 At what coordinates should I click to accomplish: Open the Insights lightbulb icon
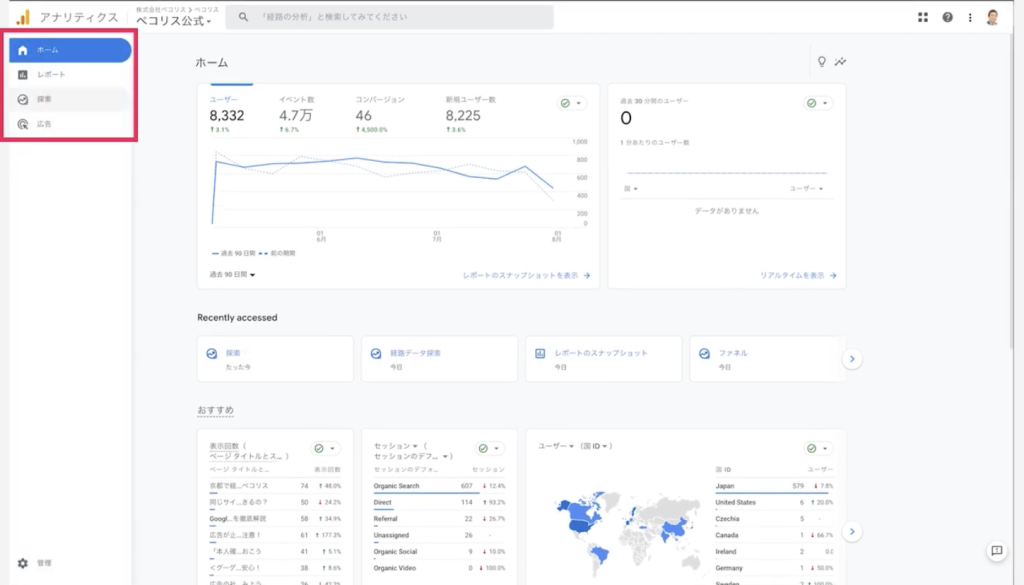point(822,61)
